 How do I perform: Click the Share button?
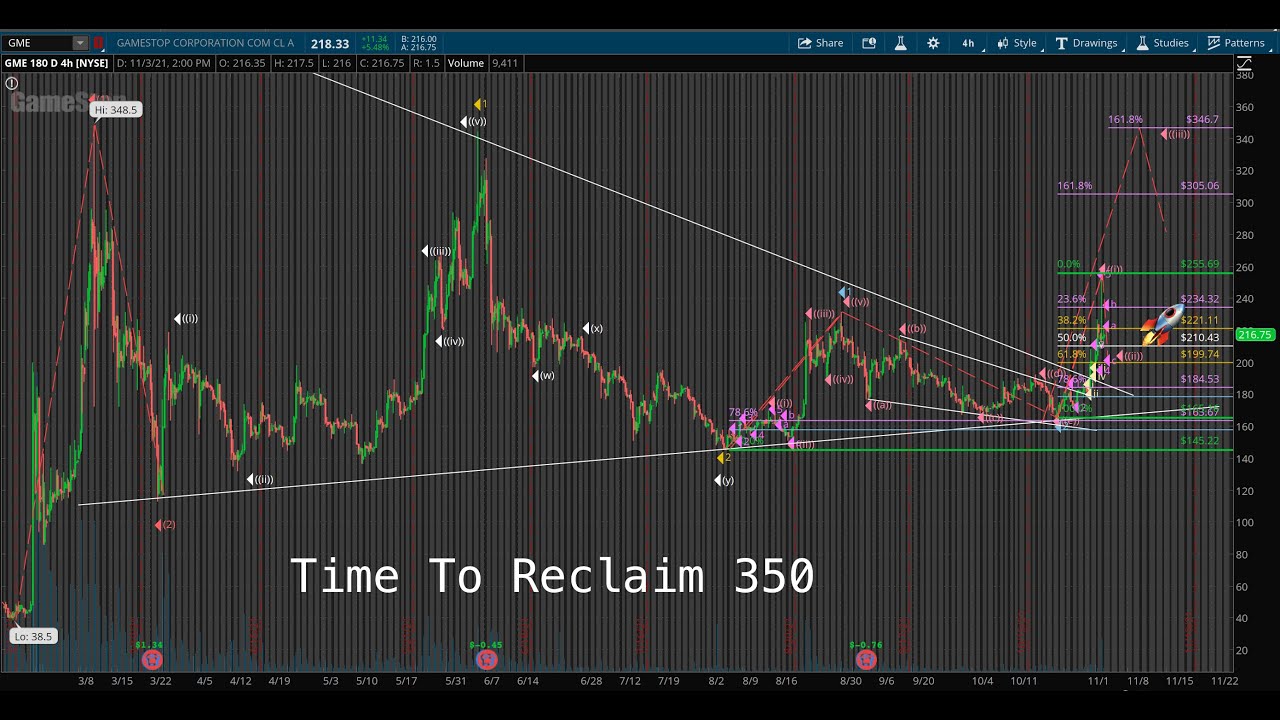[x=820, y=43]
